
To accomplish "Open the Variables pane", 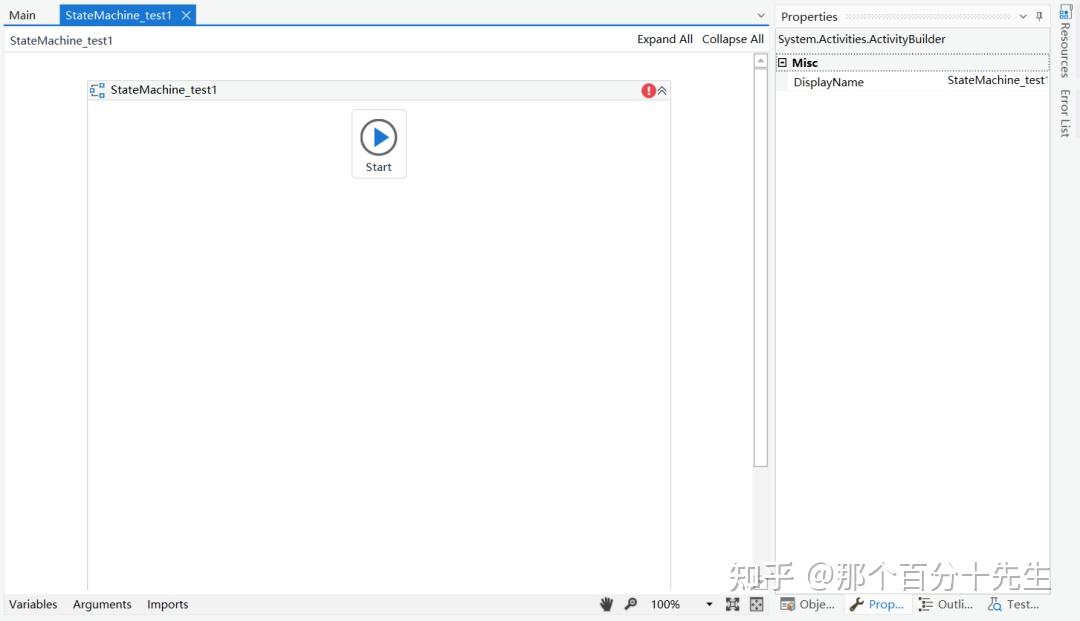I will click(x=33, y=604).
